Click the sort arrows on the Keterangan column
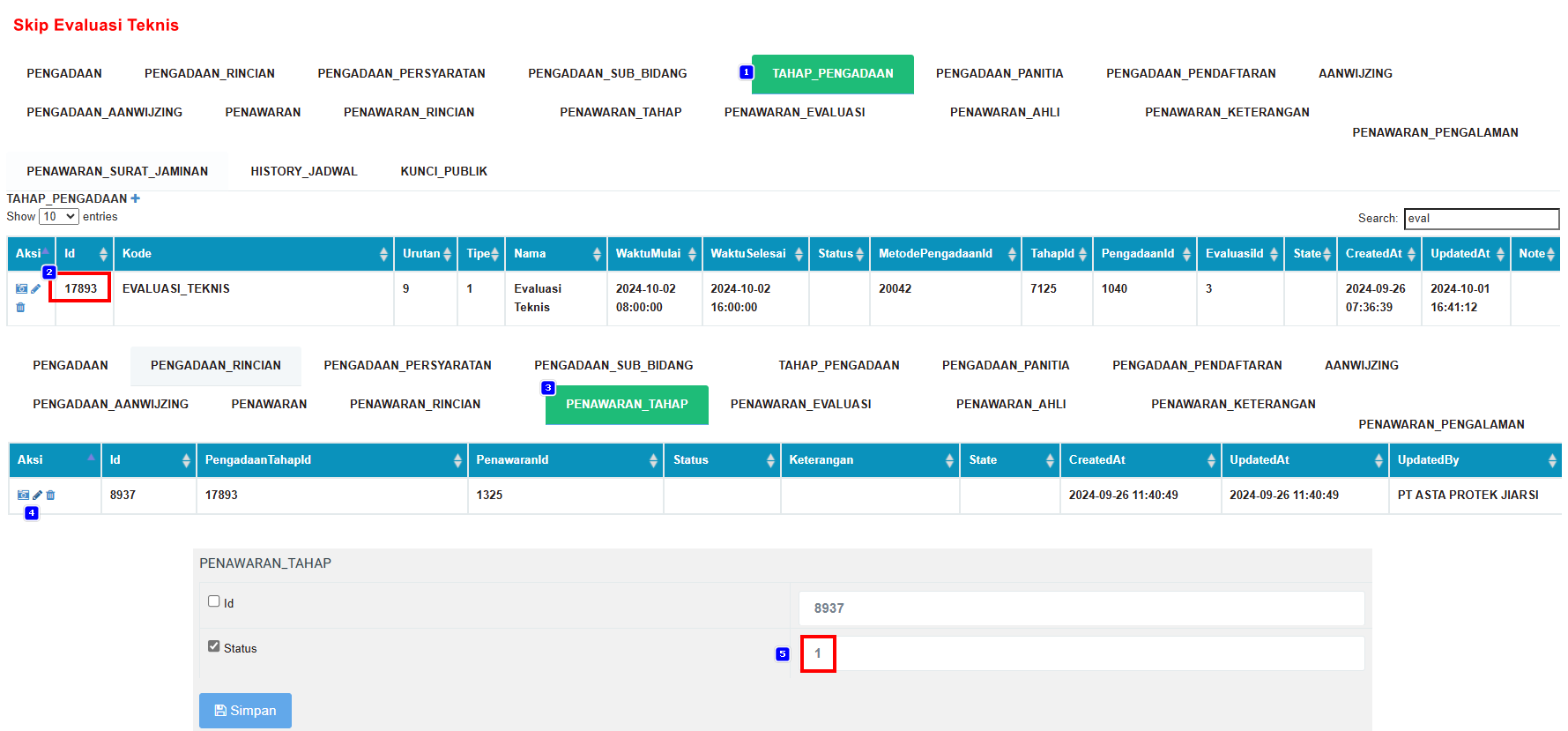Image resolution: width=1568 pixels, height=731 pixels. click(949, 460)
